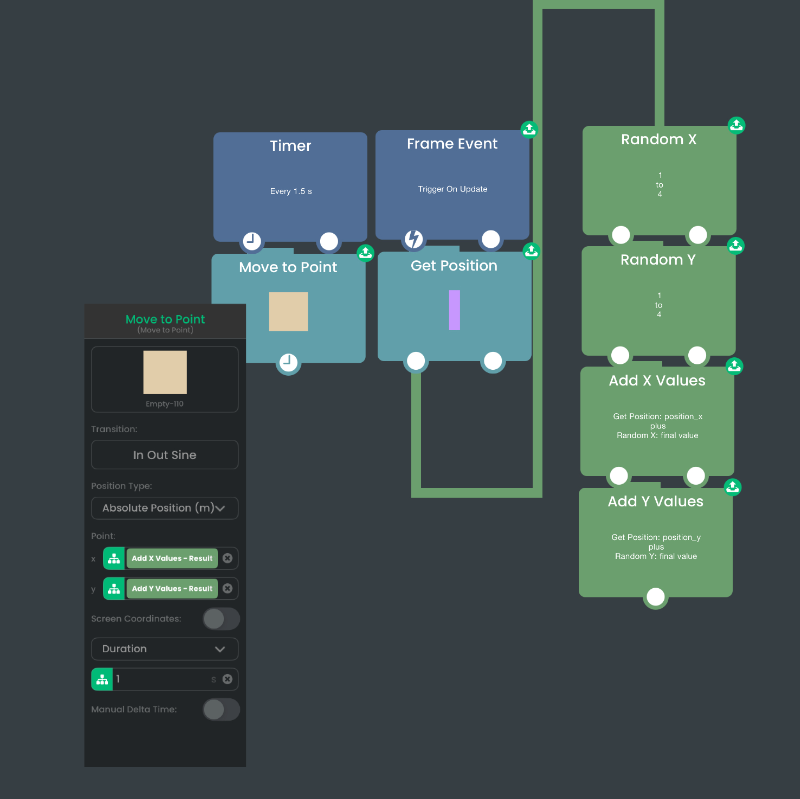This screenshot has height=799, width=800.
Task: Select the Add X Values - Result tag
Action: 172,559
